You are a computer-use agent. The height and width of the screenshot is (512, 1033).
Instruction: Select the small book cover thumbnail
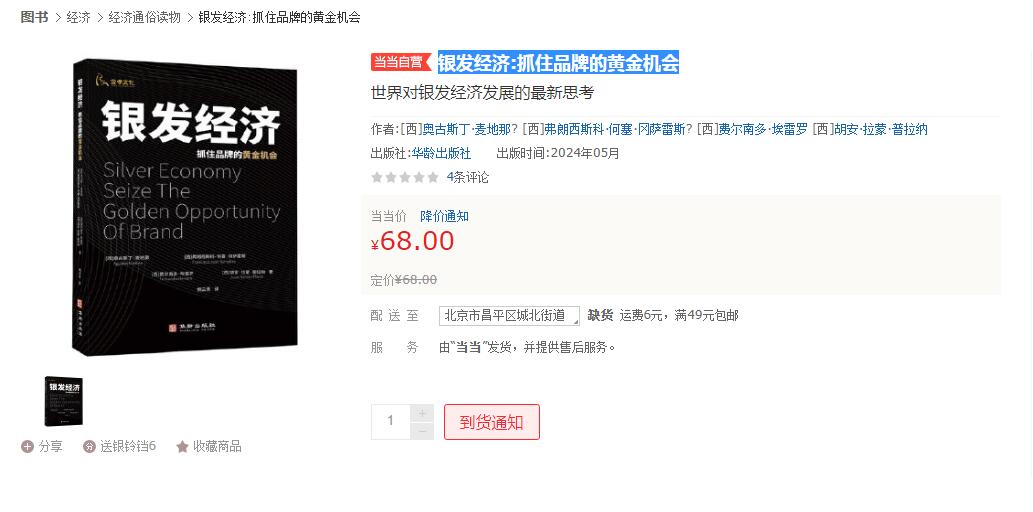(64, 401)
